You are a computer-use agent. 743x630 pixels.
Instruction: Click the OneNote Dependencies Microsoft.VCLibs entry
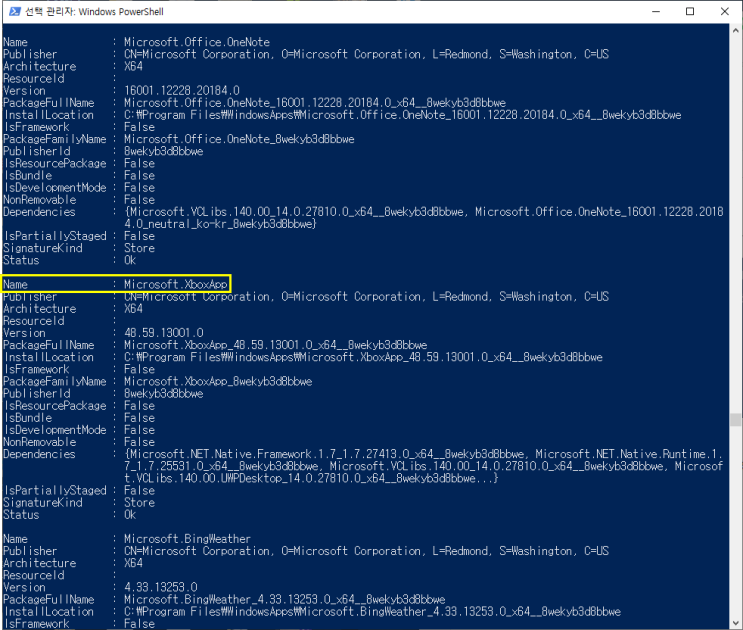click(x=296, y=212)
